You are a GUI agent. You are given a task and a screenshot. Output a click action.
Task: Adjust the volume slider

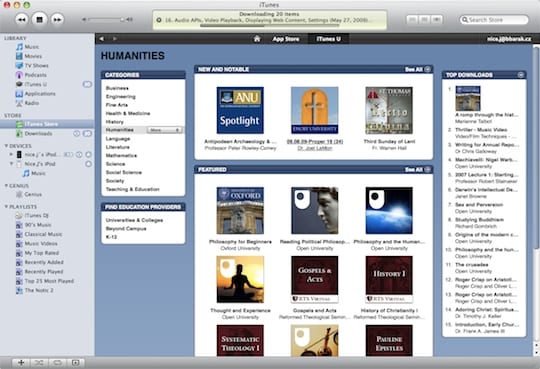[105, 20]
